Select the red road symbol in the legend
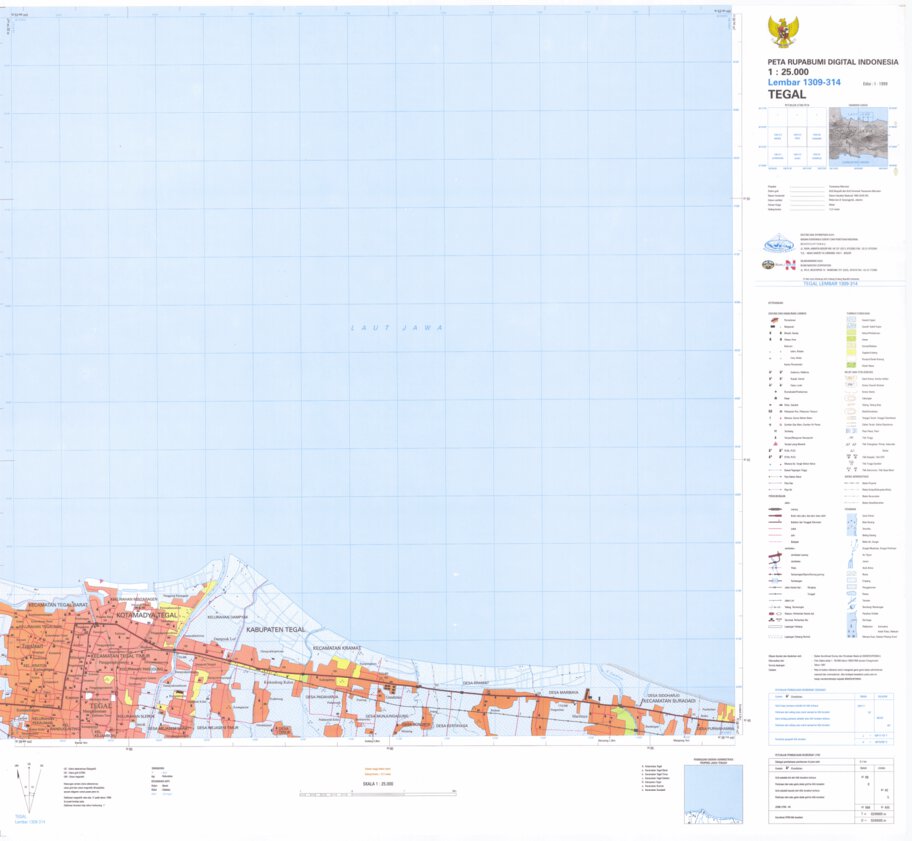Image resolution: width=912 pixels, height=841 pixels. pyautogui.click(x=774, y=516)
